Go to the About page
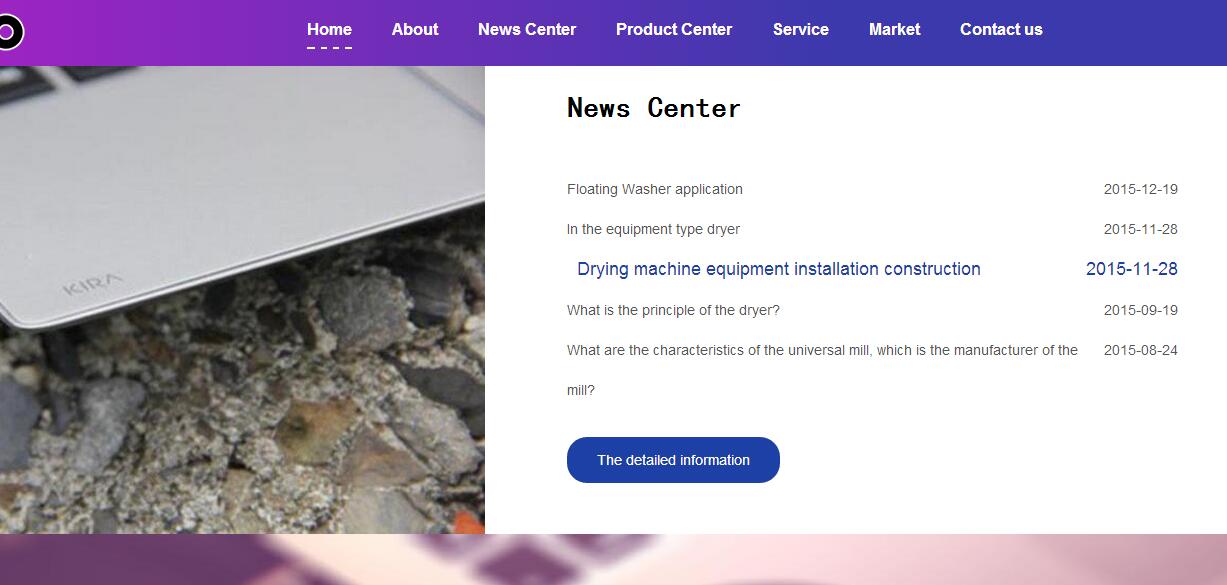1227x585 pixels. tap(415, 30)
